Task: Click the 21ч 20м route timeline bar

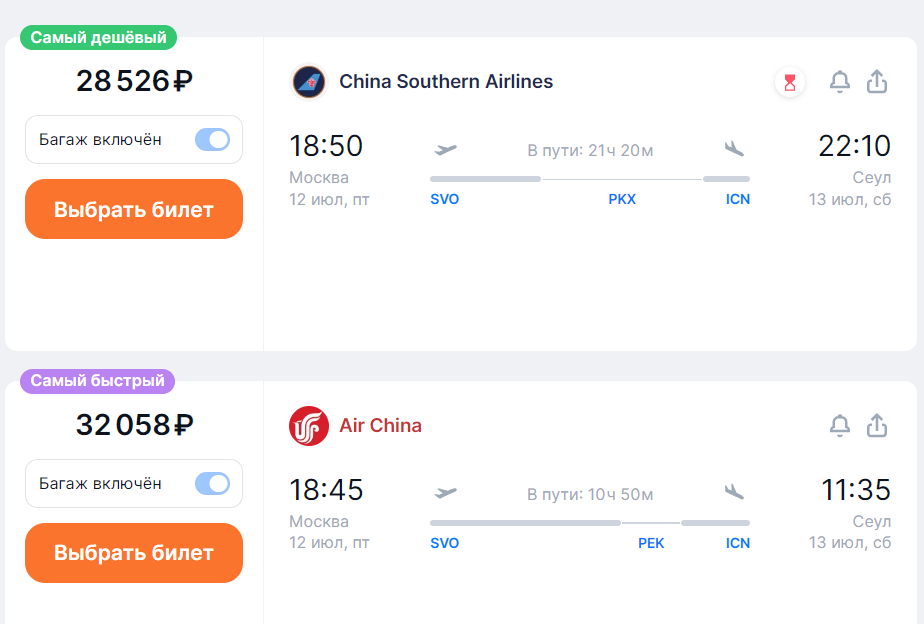Action: (589, 179)
